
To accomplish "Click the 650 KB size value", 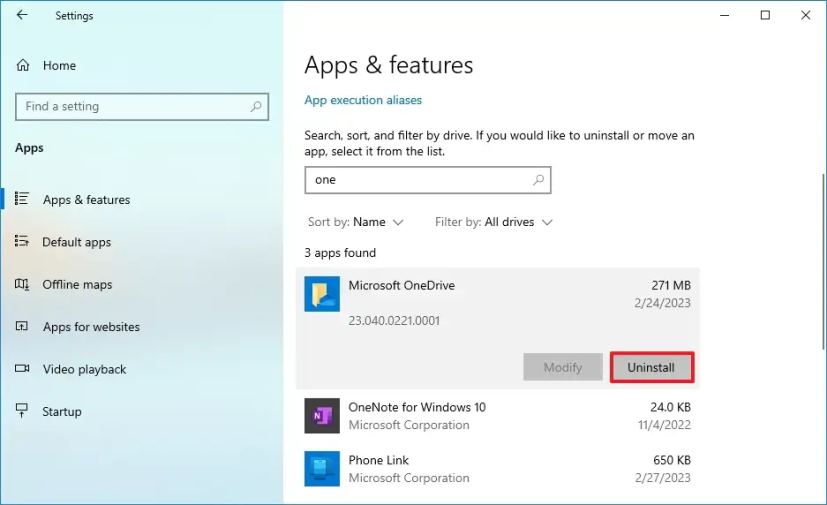I will click(x=671, y=460).
